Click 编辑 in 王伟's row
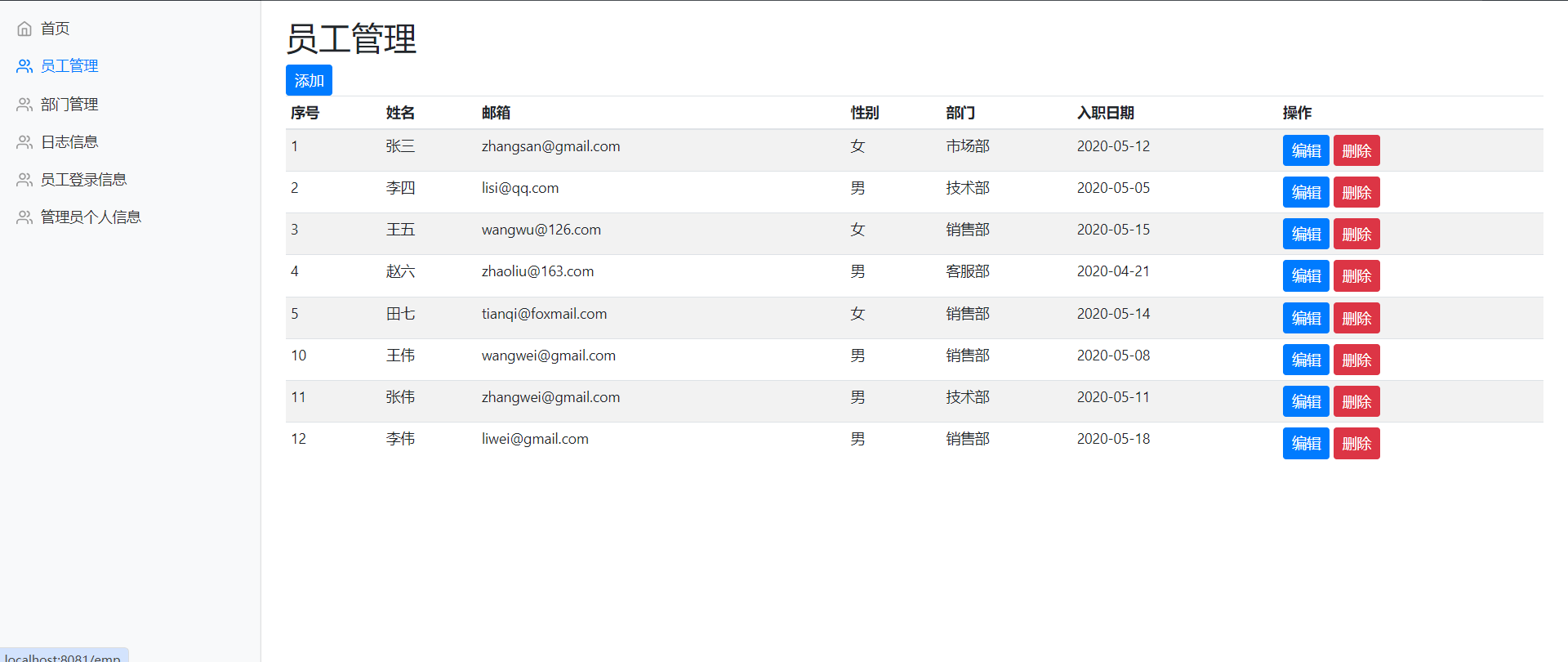The image size is (1568, 662). pos(1306,360)
